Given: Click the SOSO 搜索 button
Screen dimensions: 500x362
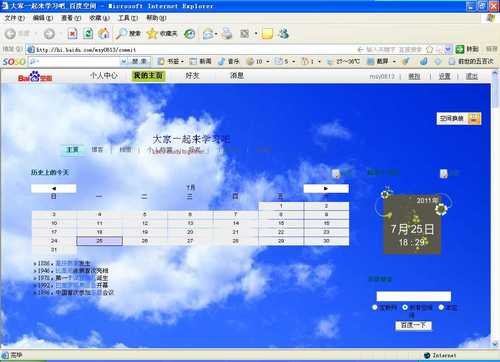Looking at the screenshot, I should 140,61.
